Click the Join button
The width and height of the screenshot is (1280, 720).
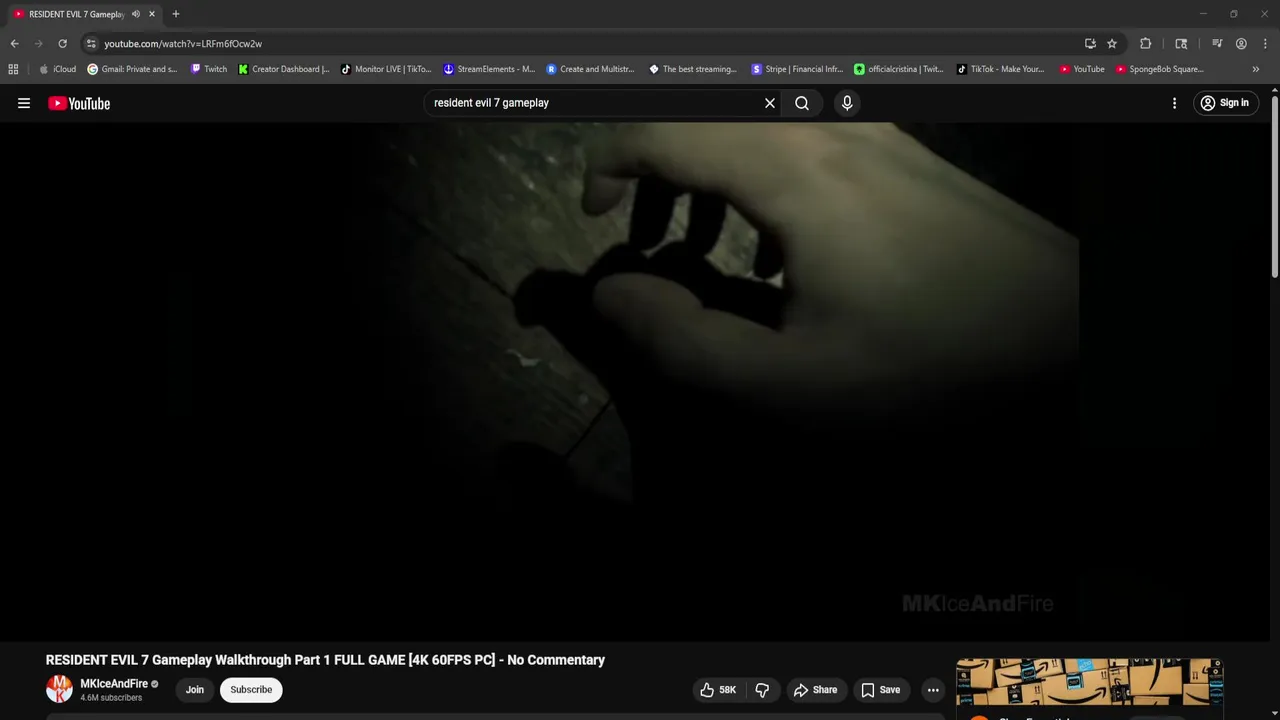tap(194, 689)
